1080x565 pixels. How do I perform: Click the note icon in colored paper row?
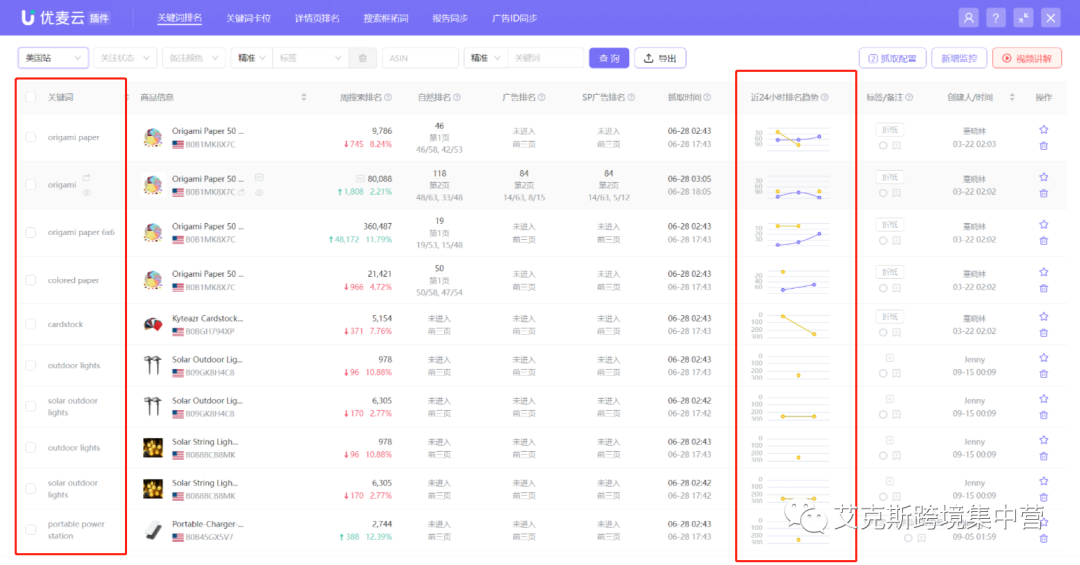click(x=896, y=288)
